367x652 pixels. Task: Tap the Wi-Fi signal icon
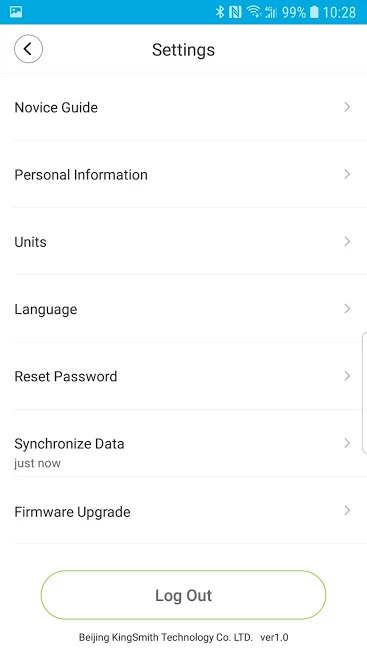click(254, 12)
